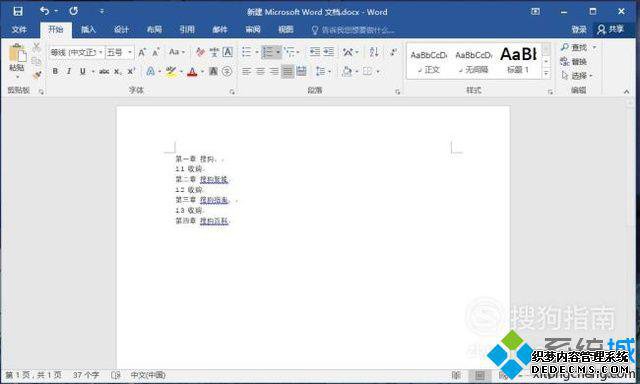Toggle Strikethrough abc formatting
Viewport: 640px width, 384px height.
coord(104,71)
